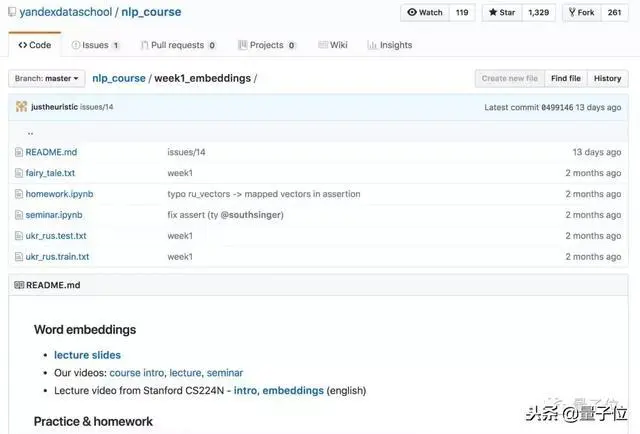The image size is (640, 434).
Task: Go up via the parent directory dots
Action: [x=30, y=133]
